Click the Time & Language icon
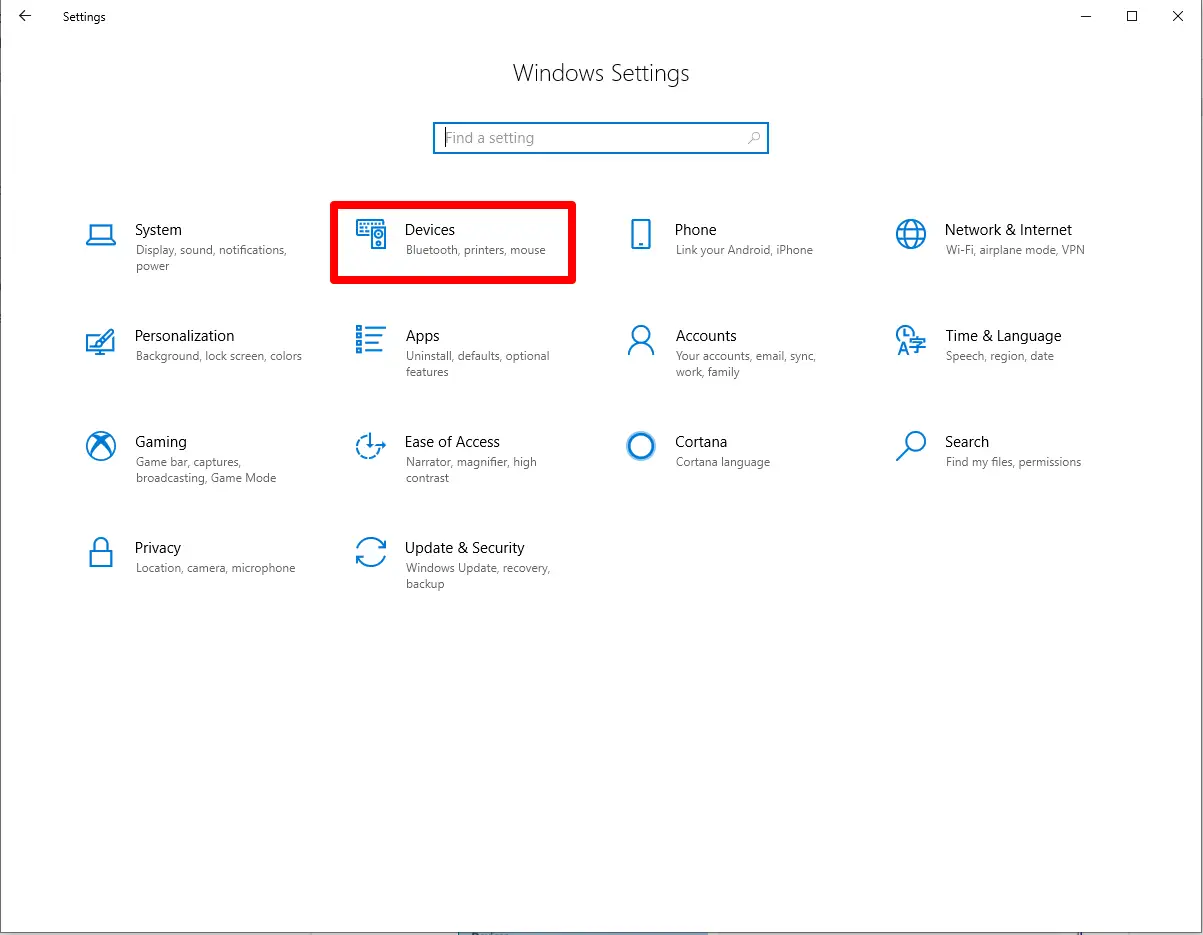The width and height of the screenshot is (1203, 935). point(911,340)
